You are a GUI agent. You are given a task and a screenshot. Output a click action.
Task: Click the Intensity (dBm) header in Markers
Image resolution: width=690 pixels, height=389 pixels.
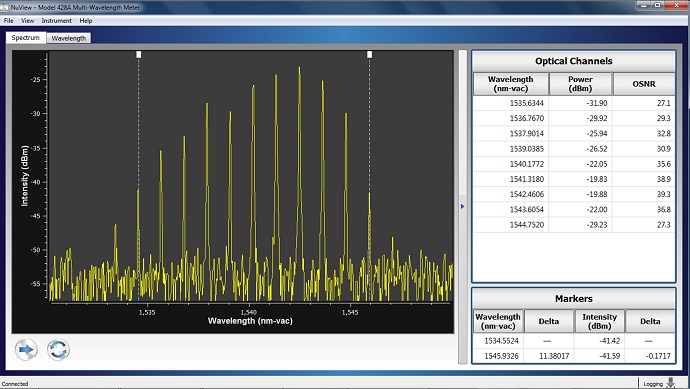[x=599, y=321]
